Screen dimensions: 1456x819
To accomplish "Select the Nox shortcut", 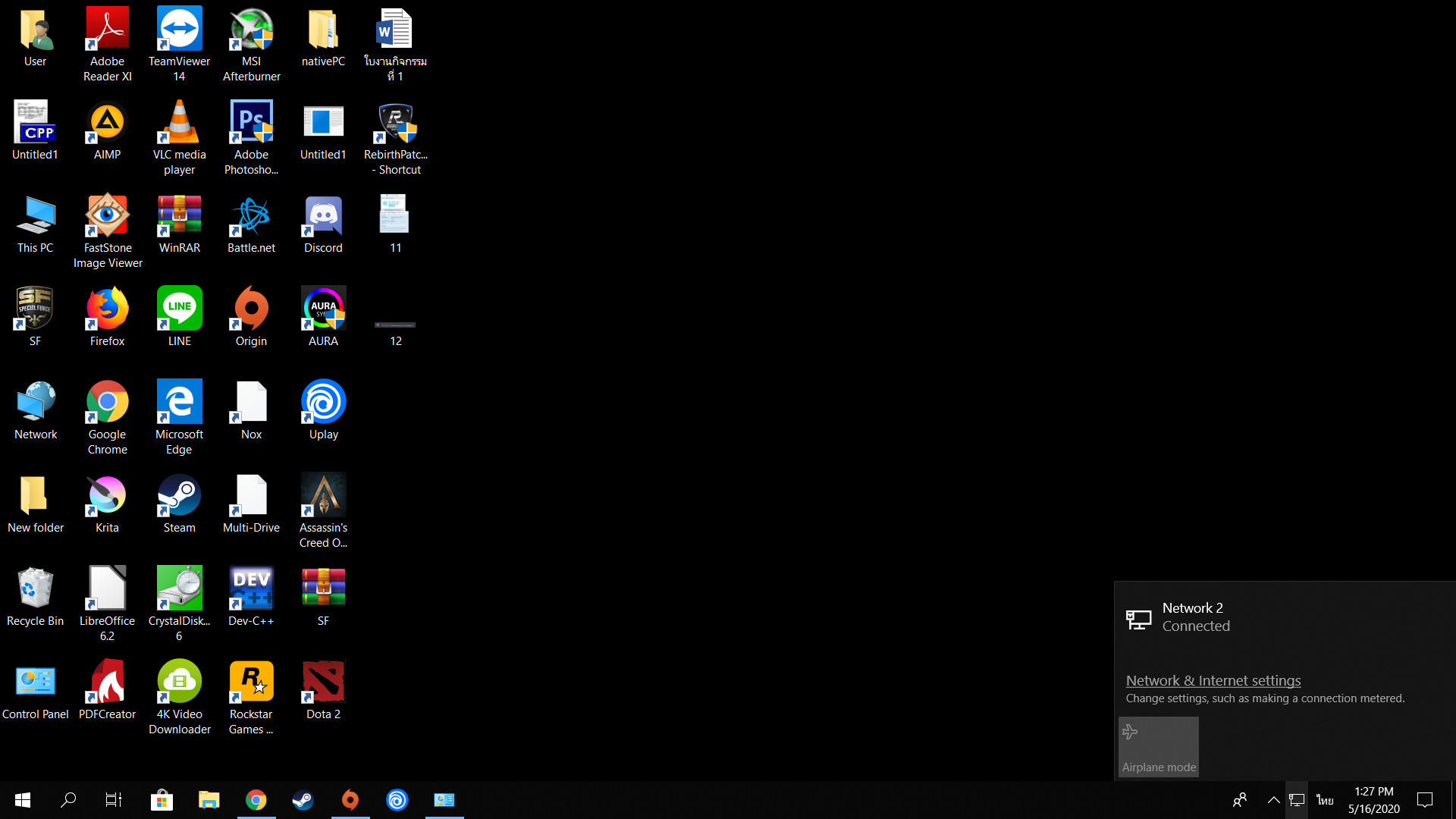I will 251,411.
